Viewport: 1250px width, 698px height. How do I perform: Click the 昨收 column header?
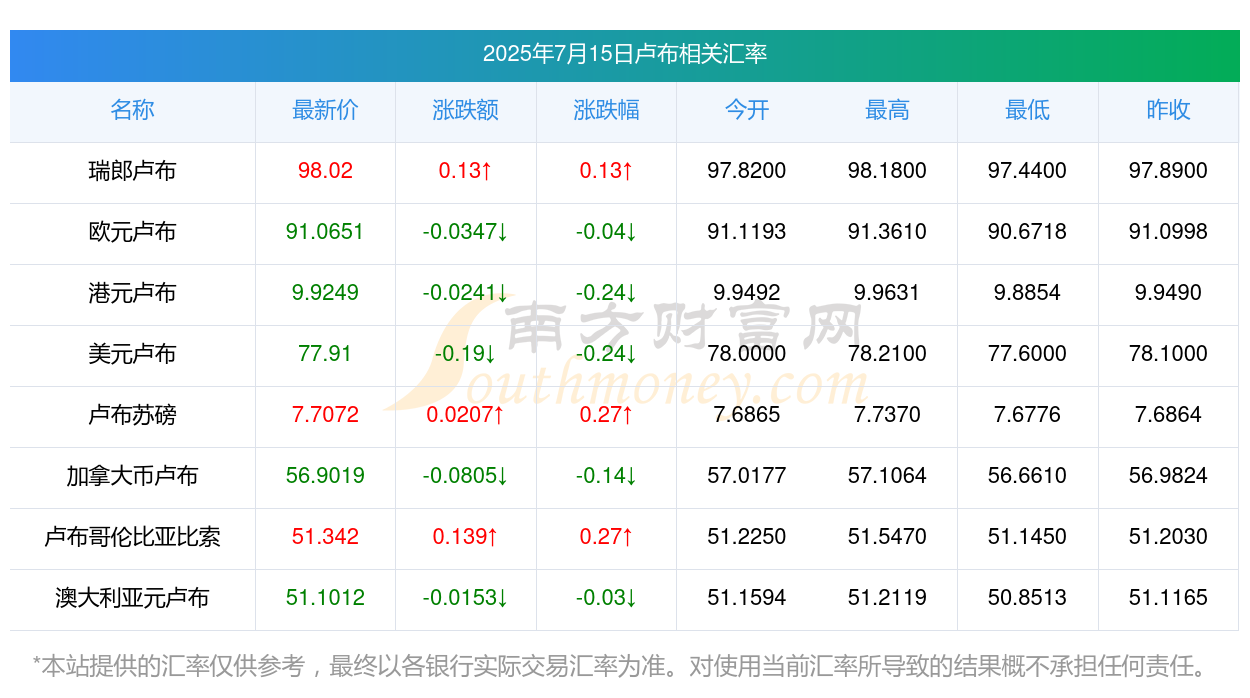(x=1168, y=110)
